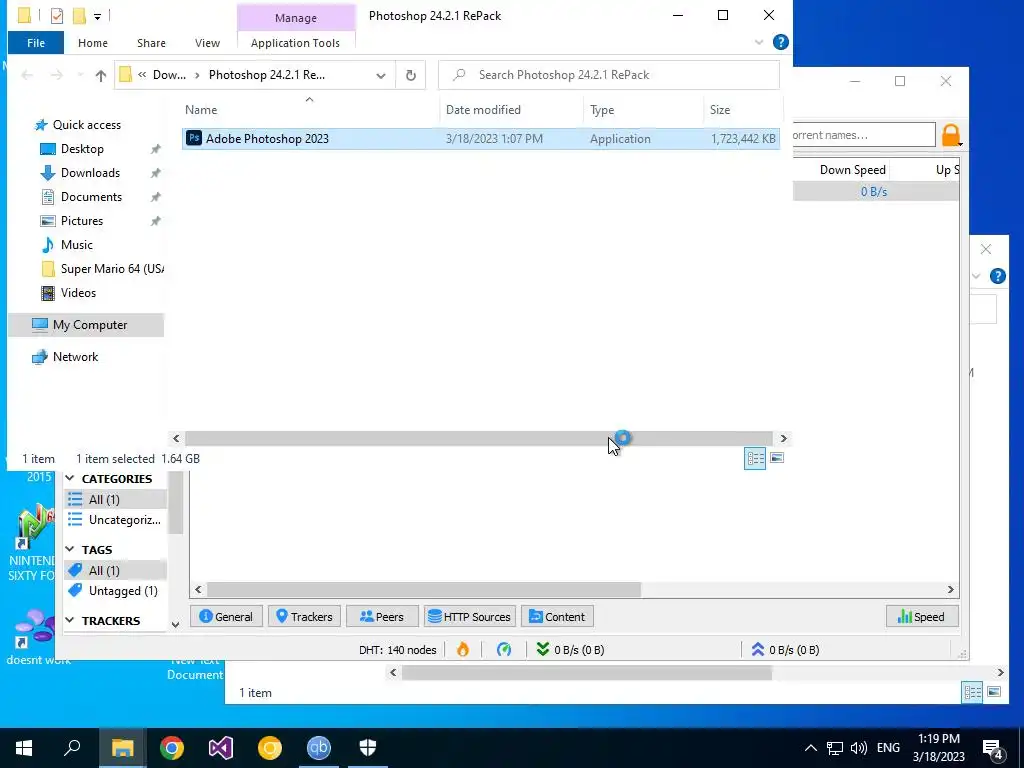Open qBittorrent from the taskbar

[x=319, y=748]
